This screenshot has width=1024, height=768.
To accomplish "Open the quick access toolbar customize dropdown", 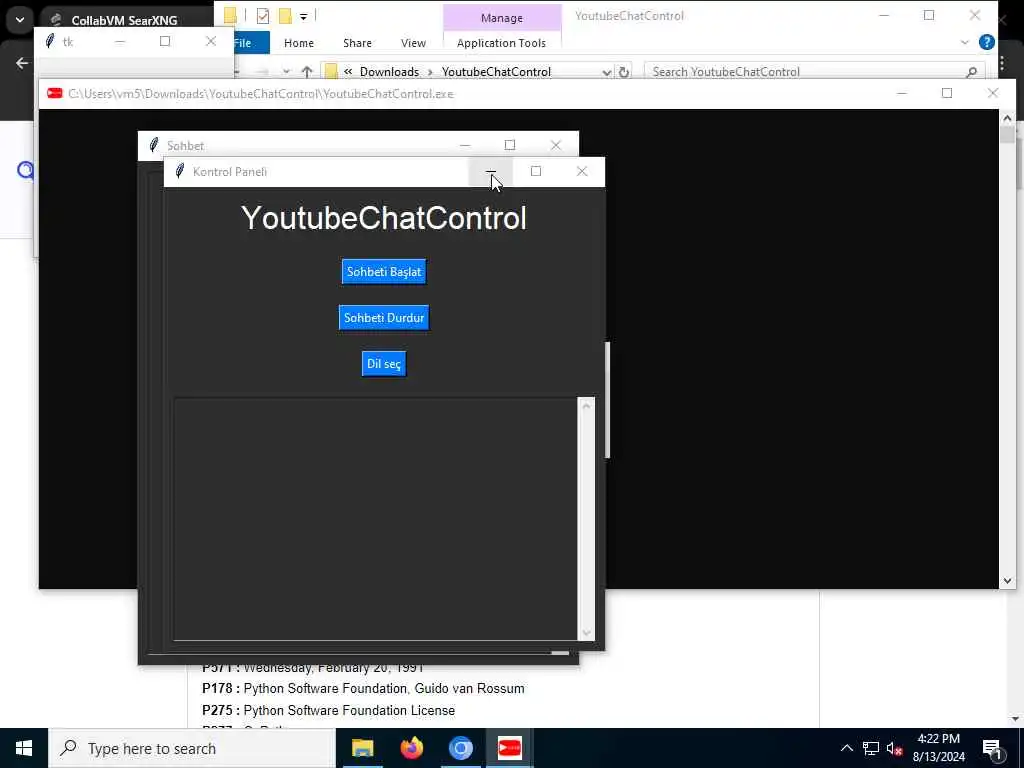I will (x=304, y=17).
